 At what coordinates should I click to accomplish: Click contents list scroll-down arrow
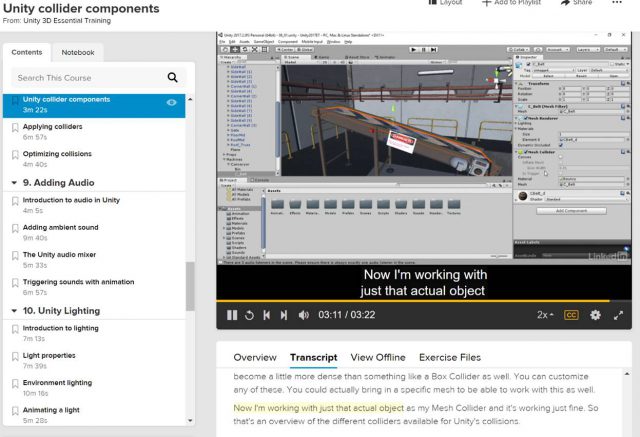click(190, 420)
